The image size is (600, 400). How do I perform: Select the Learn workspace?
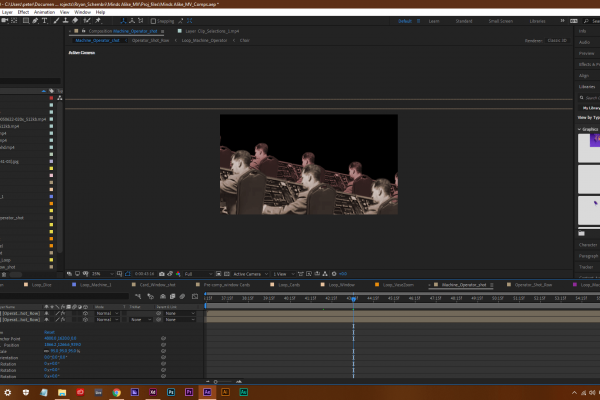434,21
